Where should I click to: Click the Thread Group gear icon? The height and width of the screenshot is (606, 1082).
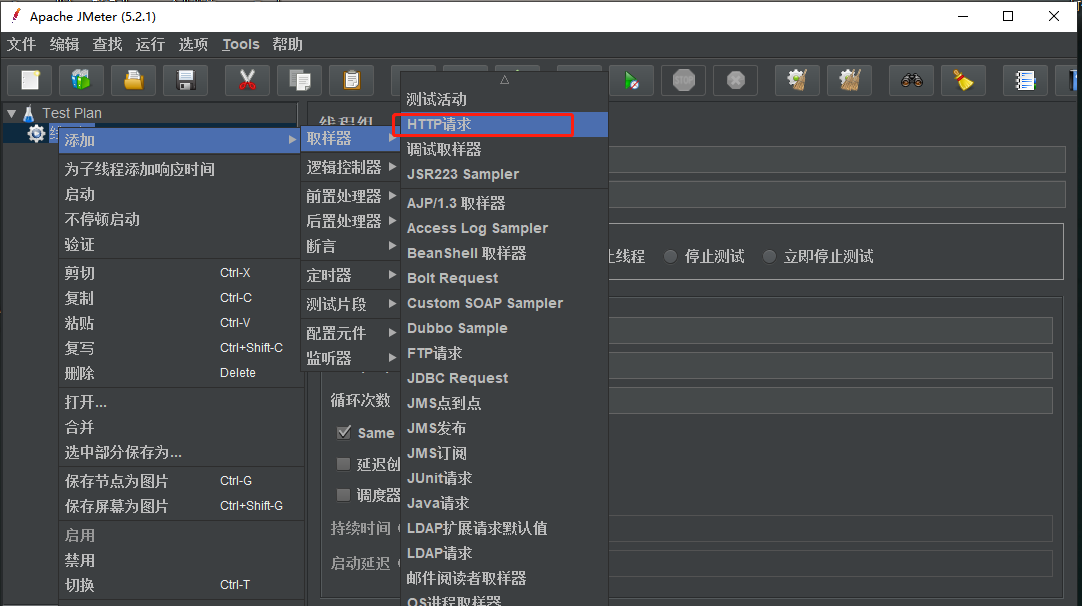click(x=36, y=133)
